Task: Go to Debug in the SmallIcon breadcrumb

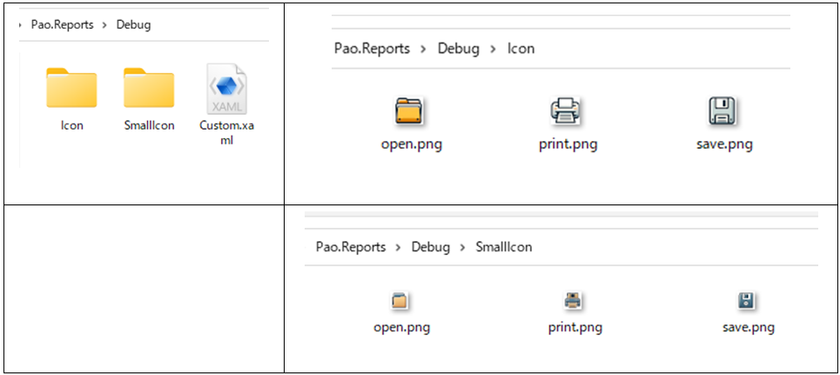Action: (431, 248)
